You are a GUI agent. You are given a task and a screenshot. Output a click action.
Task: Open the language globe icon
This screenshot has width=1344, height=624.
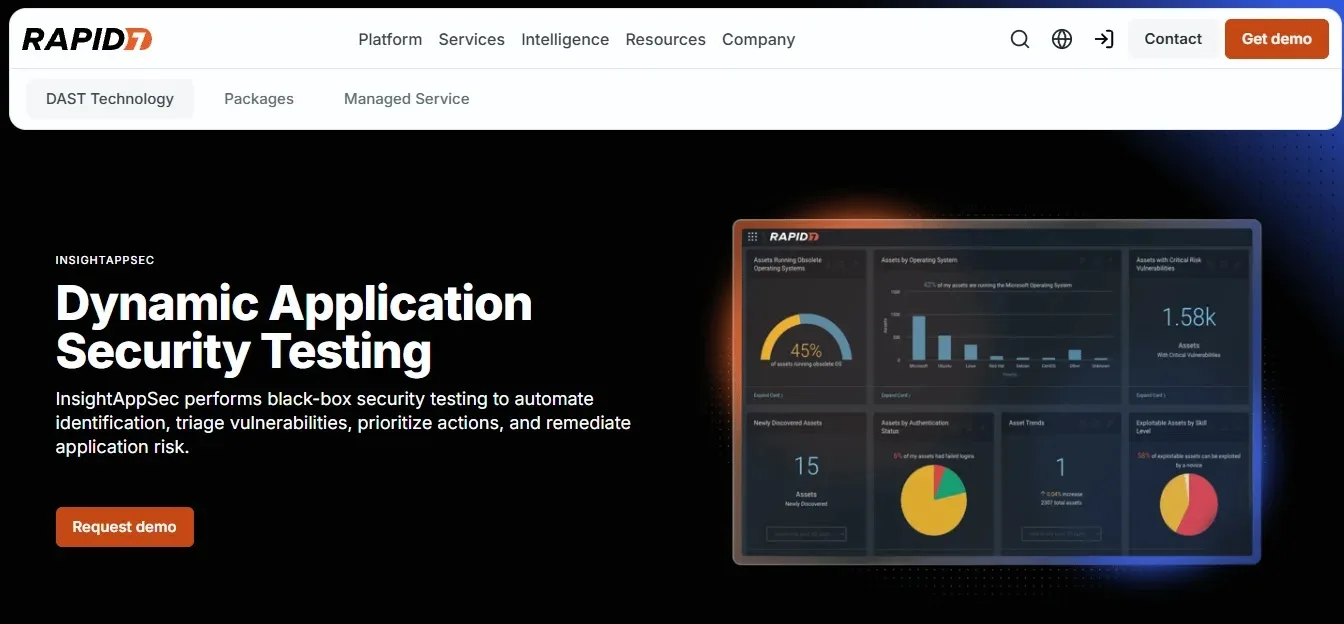pyautogui.click(x=1062, y=39)
